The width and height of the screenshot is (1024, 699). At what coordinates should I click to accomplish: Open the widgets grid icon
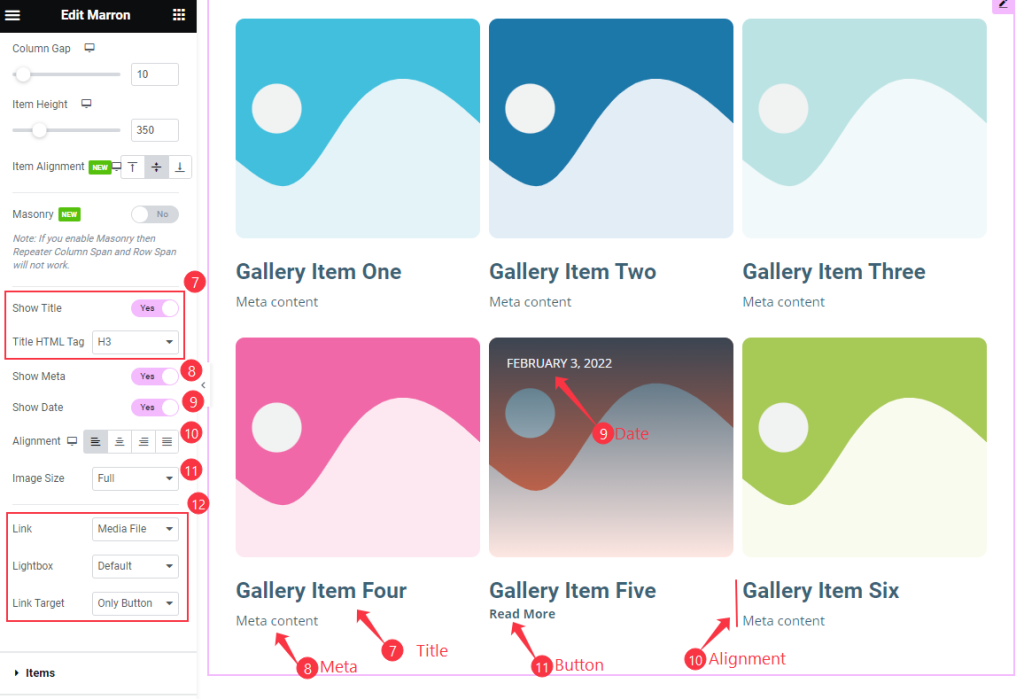[179, 15]
